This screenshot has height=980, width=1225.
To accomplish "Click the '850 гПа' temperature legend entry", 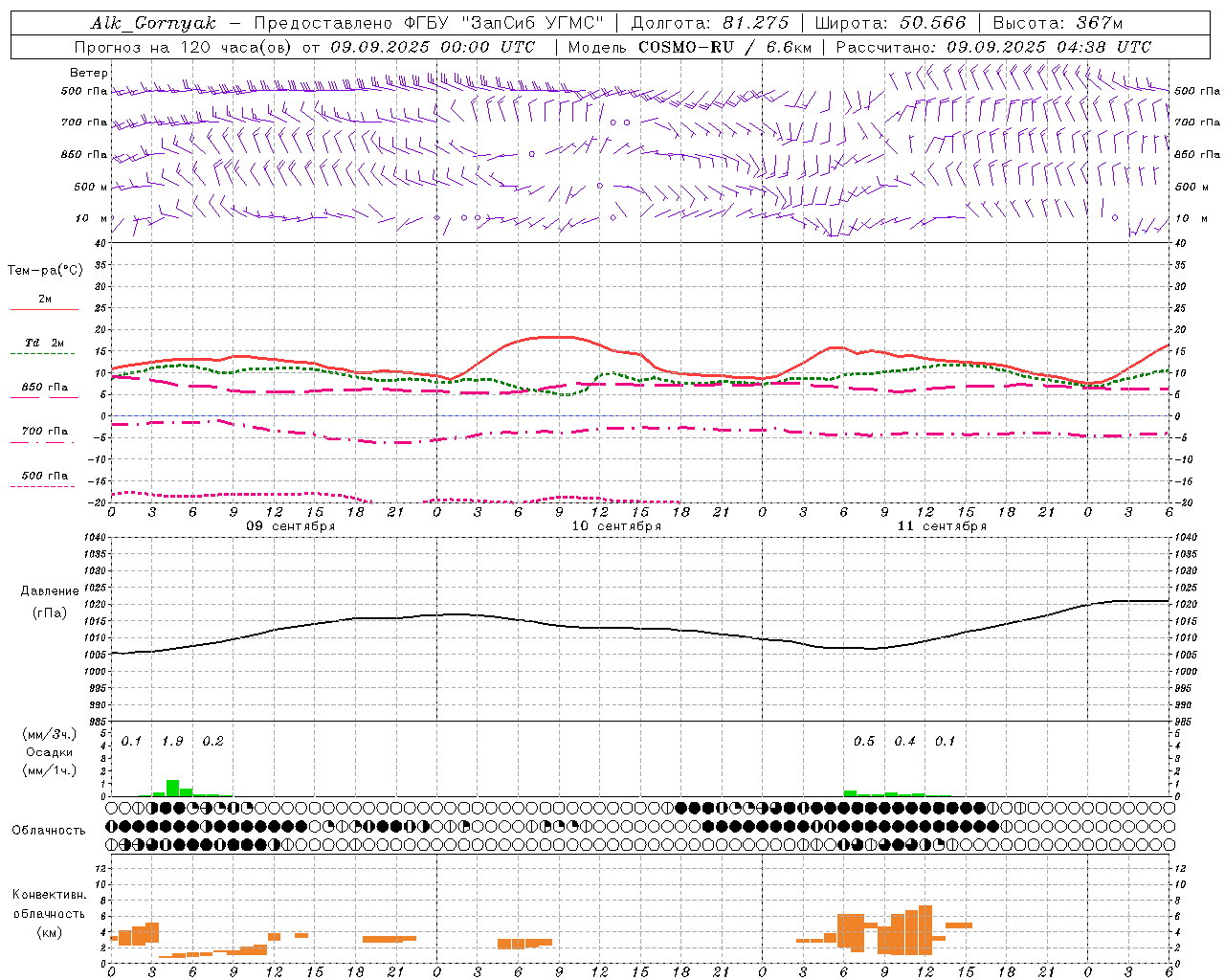I will click(x=45, y=388).
